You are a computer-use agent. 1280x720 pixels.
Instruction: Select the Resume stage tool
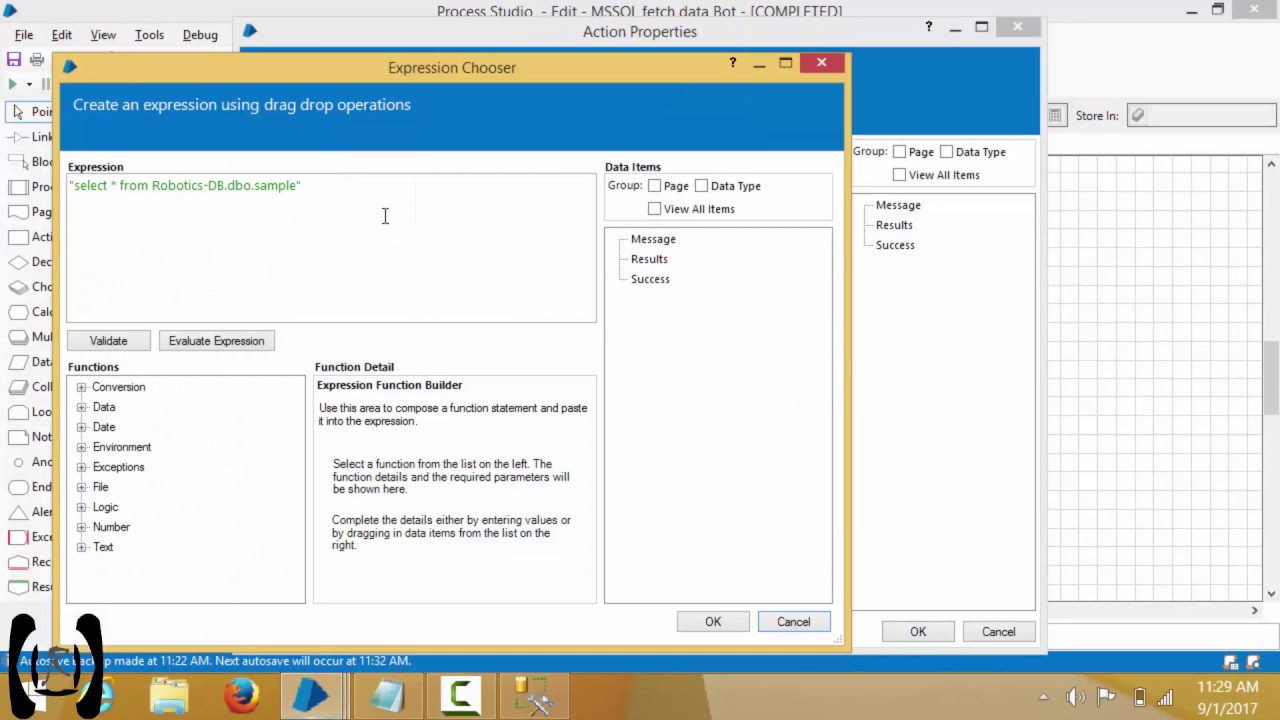point(28,587)
